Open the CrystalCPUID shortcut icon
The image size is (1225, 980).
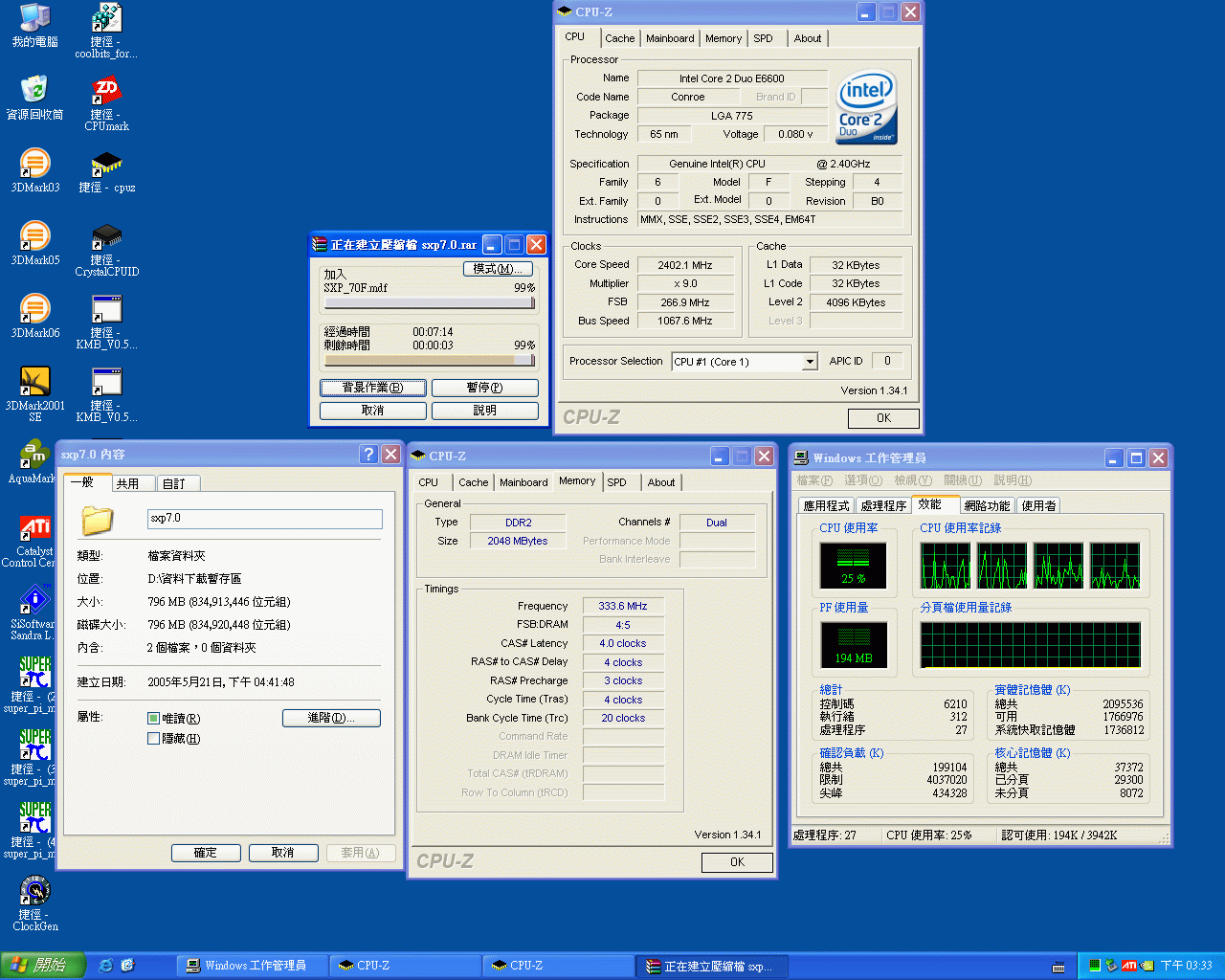(x=106, y=250)
